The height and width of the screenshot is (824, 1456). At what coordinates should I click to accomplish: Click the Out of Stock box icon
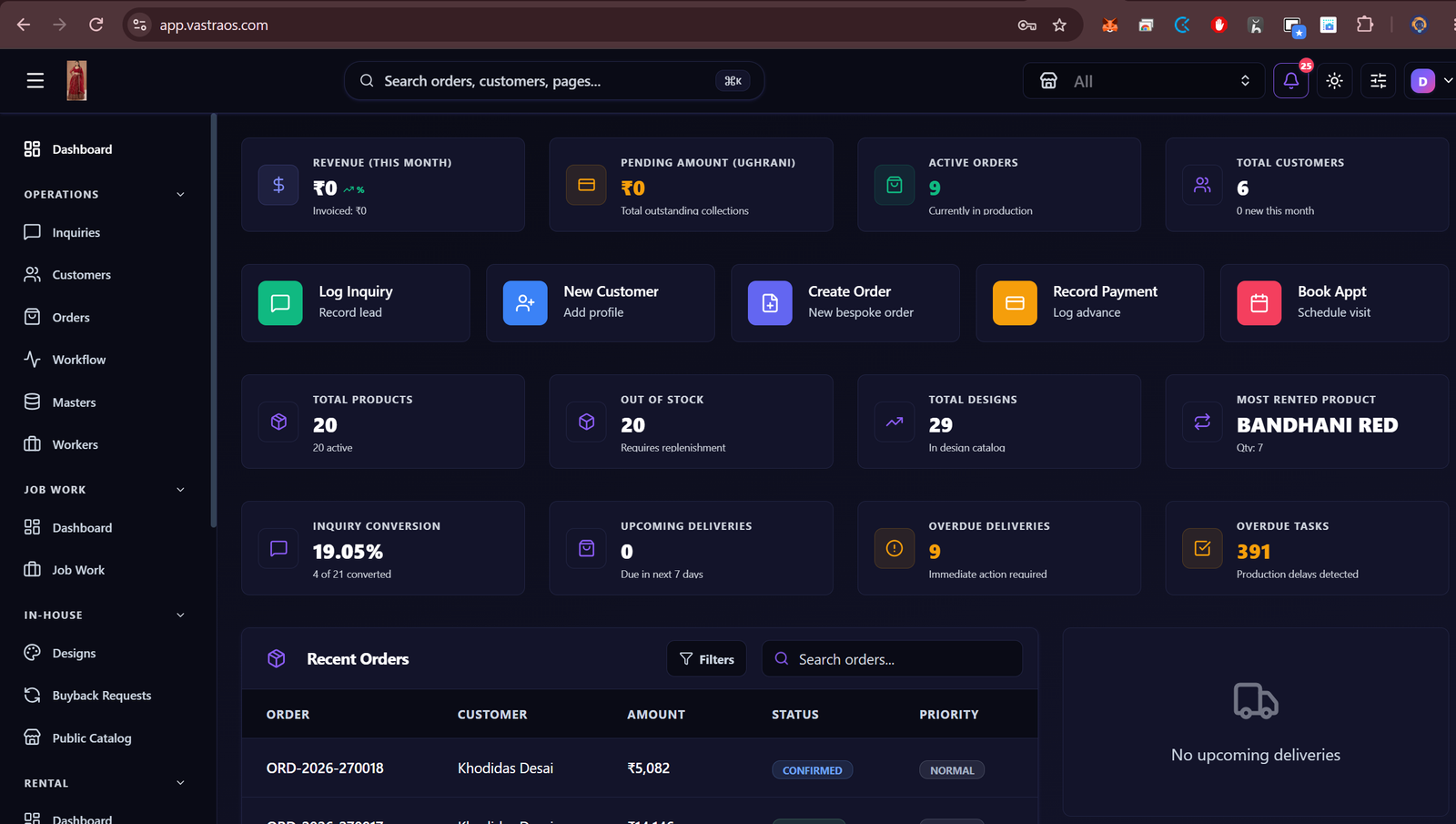(x=586, y=422)
